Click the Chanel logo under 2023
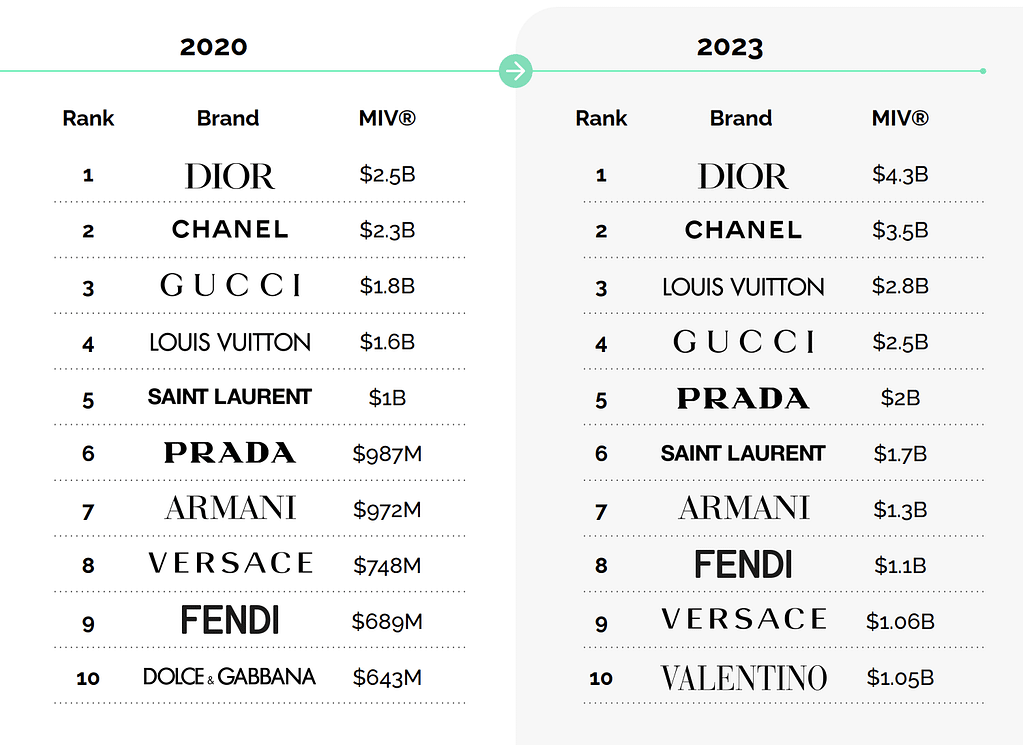This screenshot has width=1023, height=745. point(743,230)
